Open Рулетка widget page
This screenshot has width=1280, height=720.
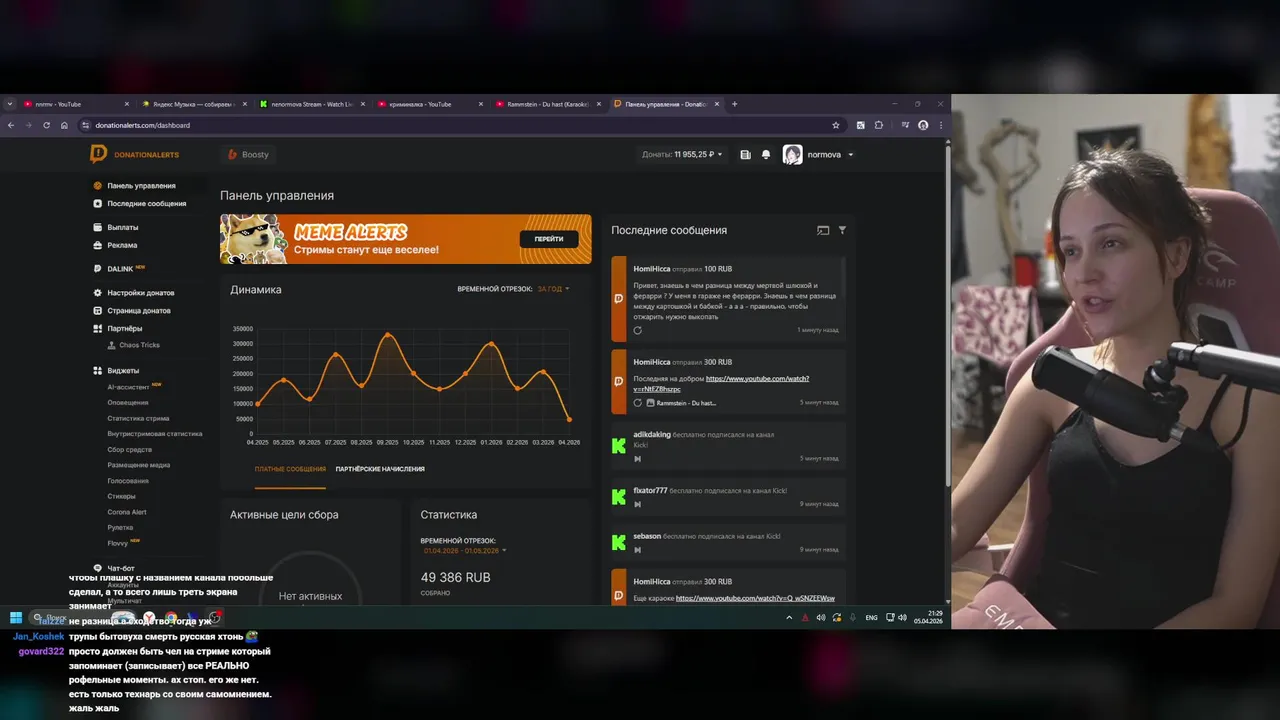point(120,528)
